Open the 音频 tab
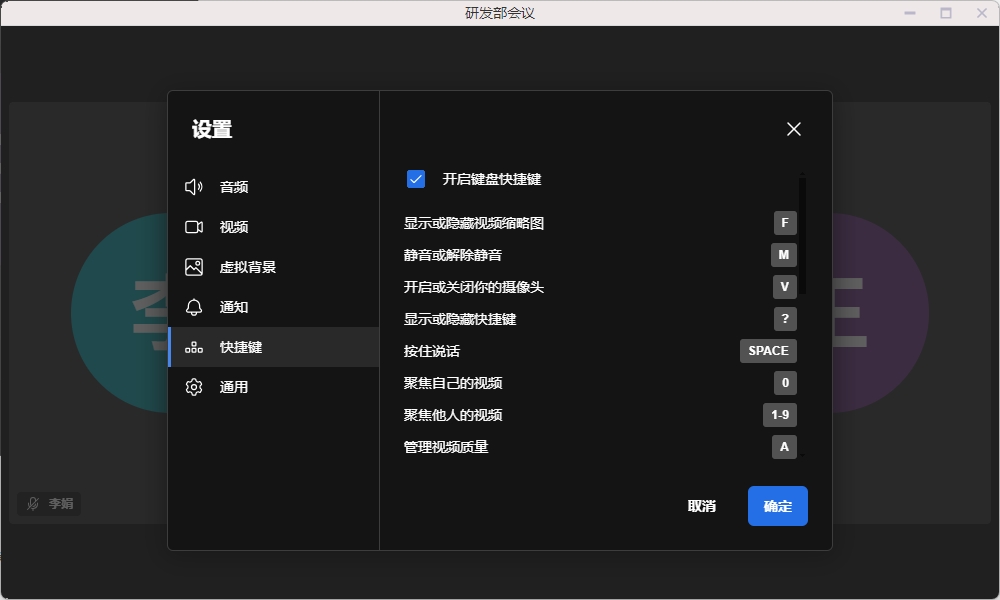Screen dimensions: 1000x600 pyautogui.click(x=234, y=187)
